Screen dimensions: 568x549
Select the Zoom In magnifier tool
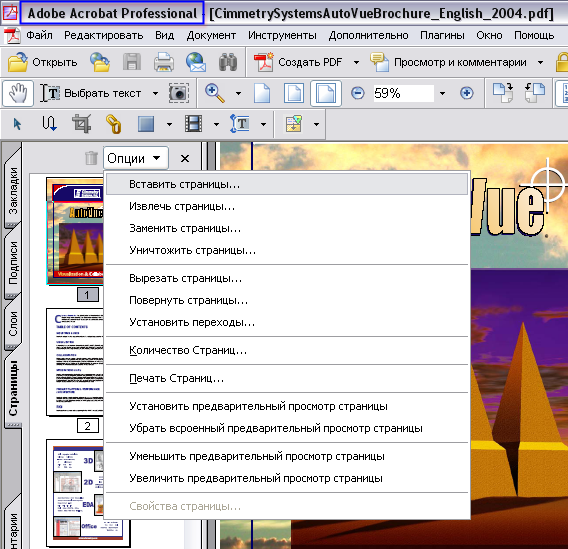215,93
